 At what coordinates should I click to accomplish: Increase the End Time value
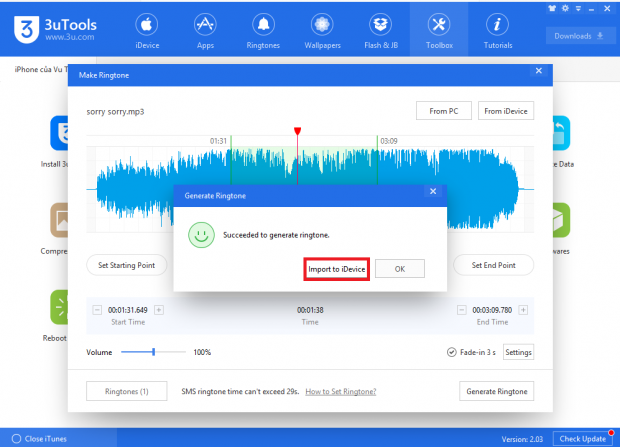click(x=523, y=310)
